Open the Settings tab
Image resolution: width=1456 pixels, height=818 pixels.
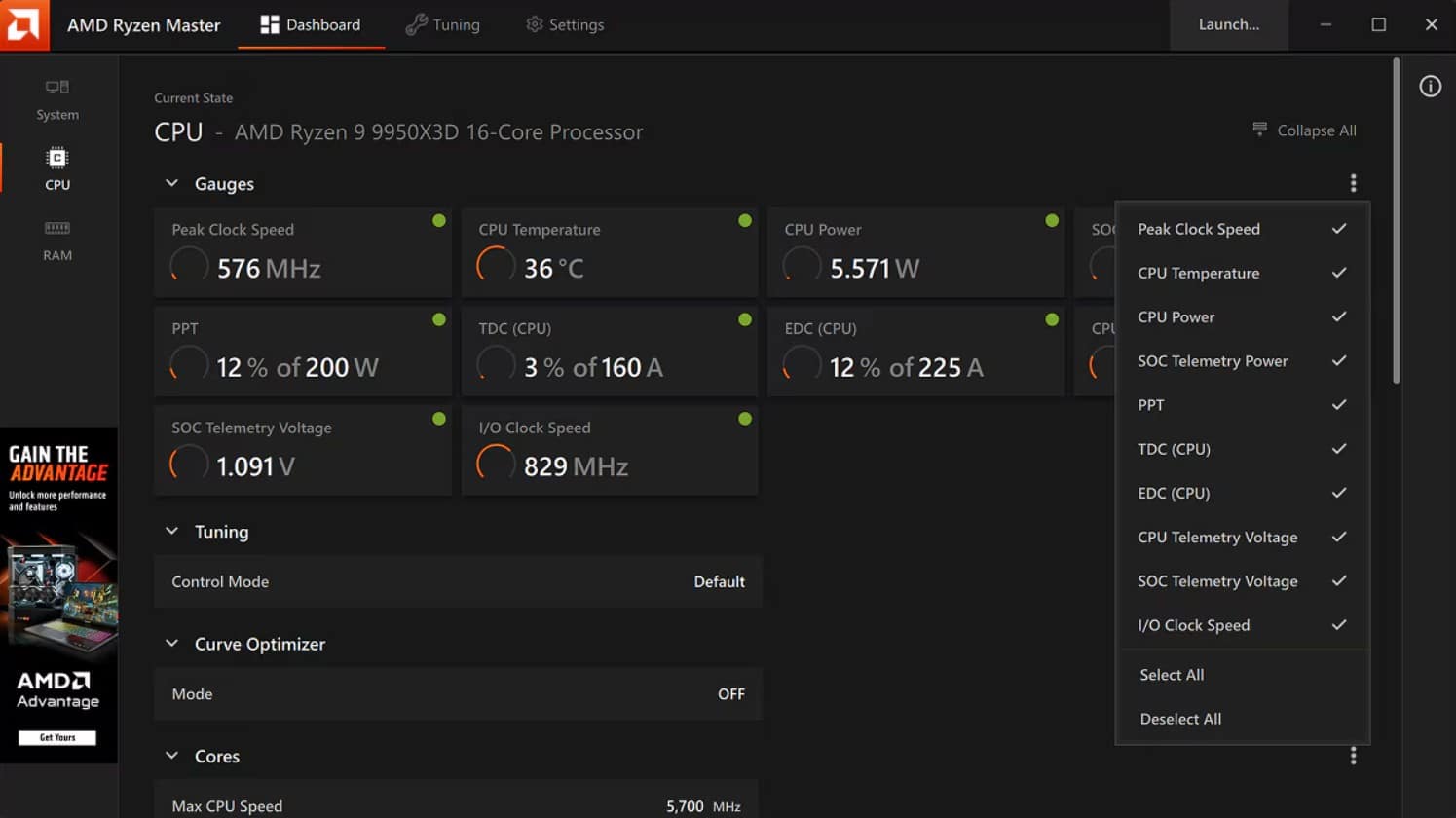pyautogui.click(x=565, y=24)
